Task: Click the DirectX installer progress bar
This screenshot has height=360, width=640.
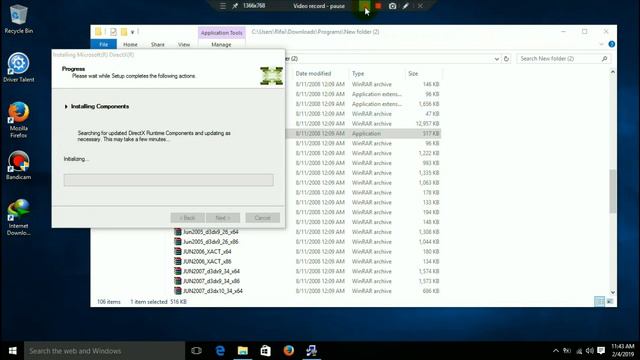Action: (169, 180)
